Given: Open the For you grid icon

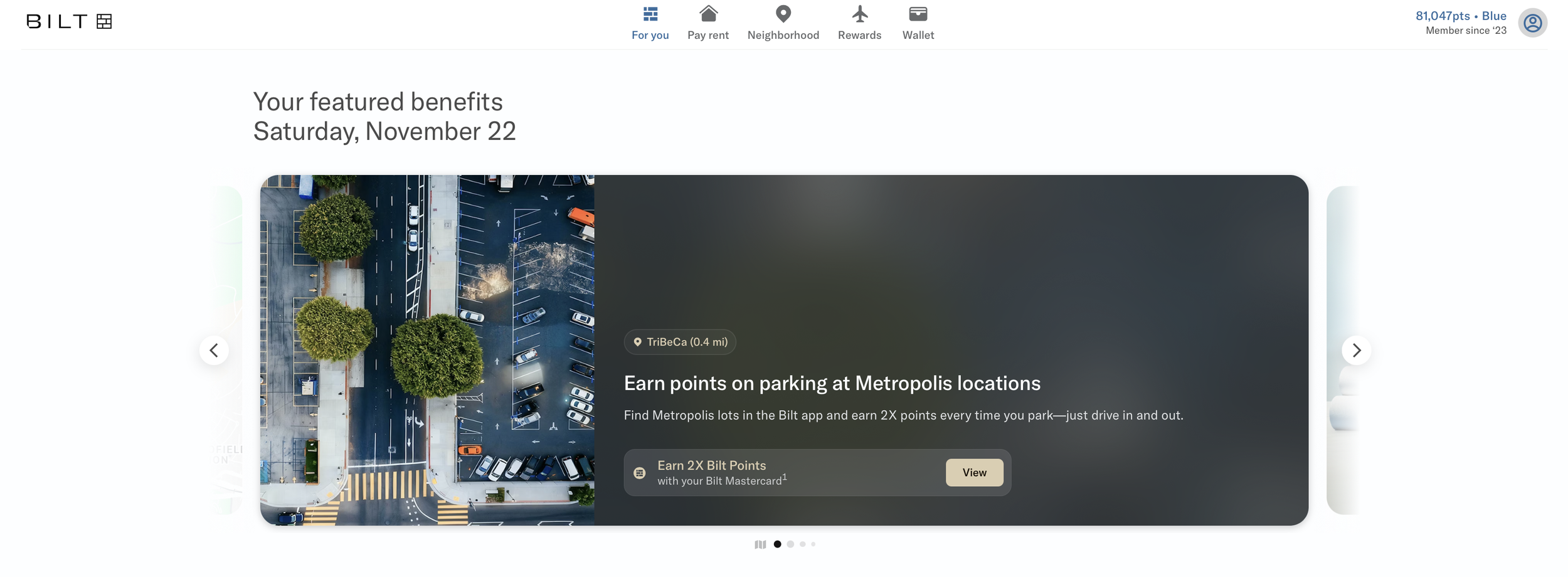Looking at the screenshot, I should [x=650, y=14].
